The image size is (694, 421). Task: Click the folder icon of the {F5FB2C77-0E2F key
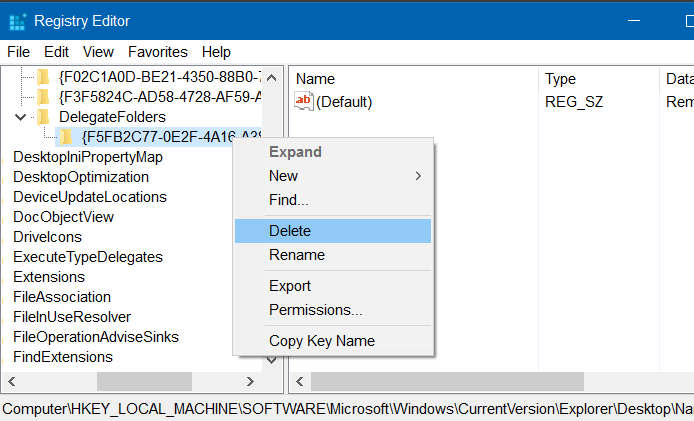(x=65, y=137)
